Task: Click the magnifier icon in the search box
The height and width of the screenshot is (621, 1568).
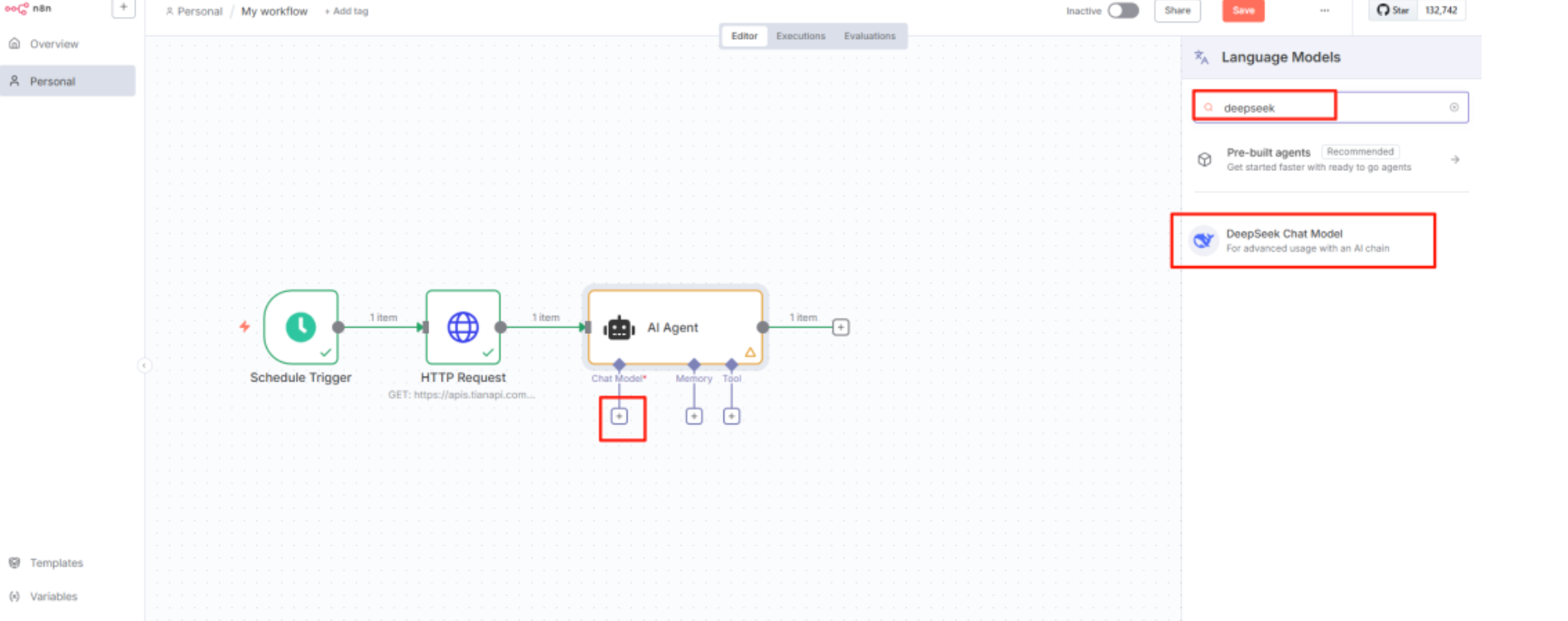Action: coord(1208,107)
